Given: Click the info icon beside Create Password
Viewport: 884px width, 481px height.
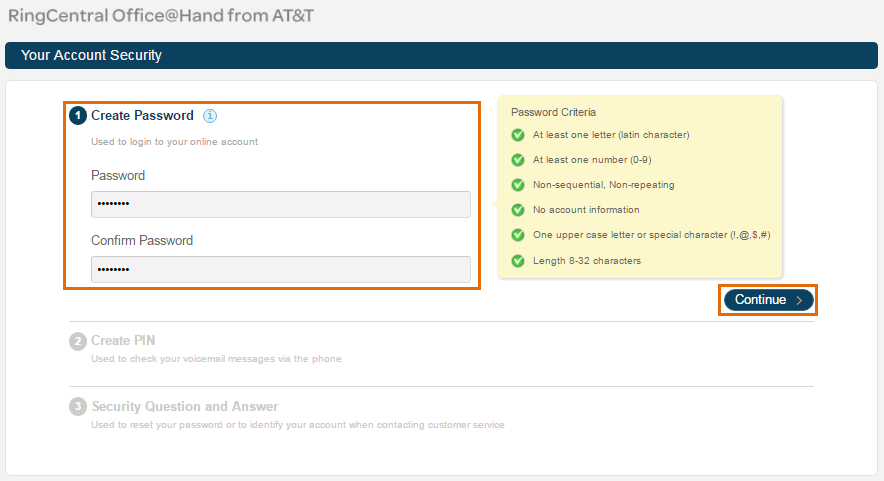Looking at the screenshot, I should pyautogui.click(x=210, y=116).
